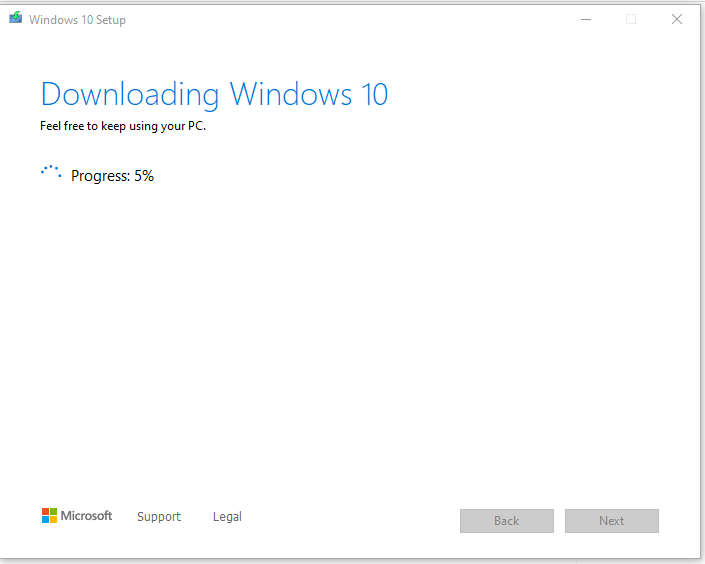
Task: Close the Windows 10 Setup window
Action: pos(677,19)
